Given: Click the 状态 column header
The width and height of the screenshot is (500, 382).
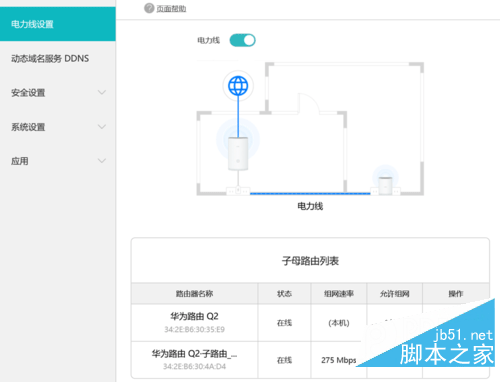Looking at the screenshot, I should 284,294.
